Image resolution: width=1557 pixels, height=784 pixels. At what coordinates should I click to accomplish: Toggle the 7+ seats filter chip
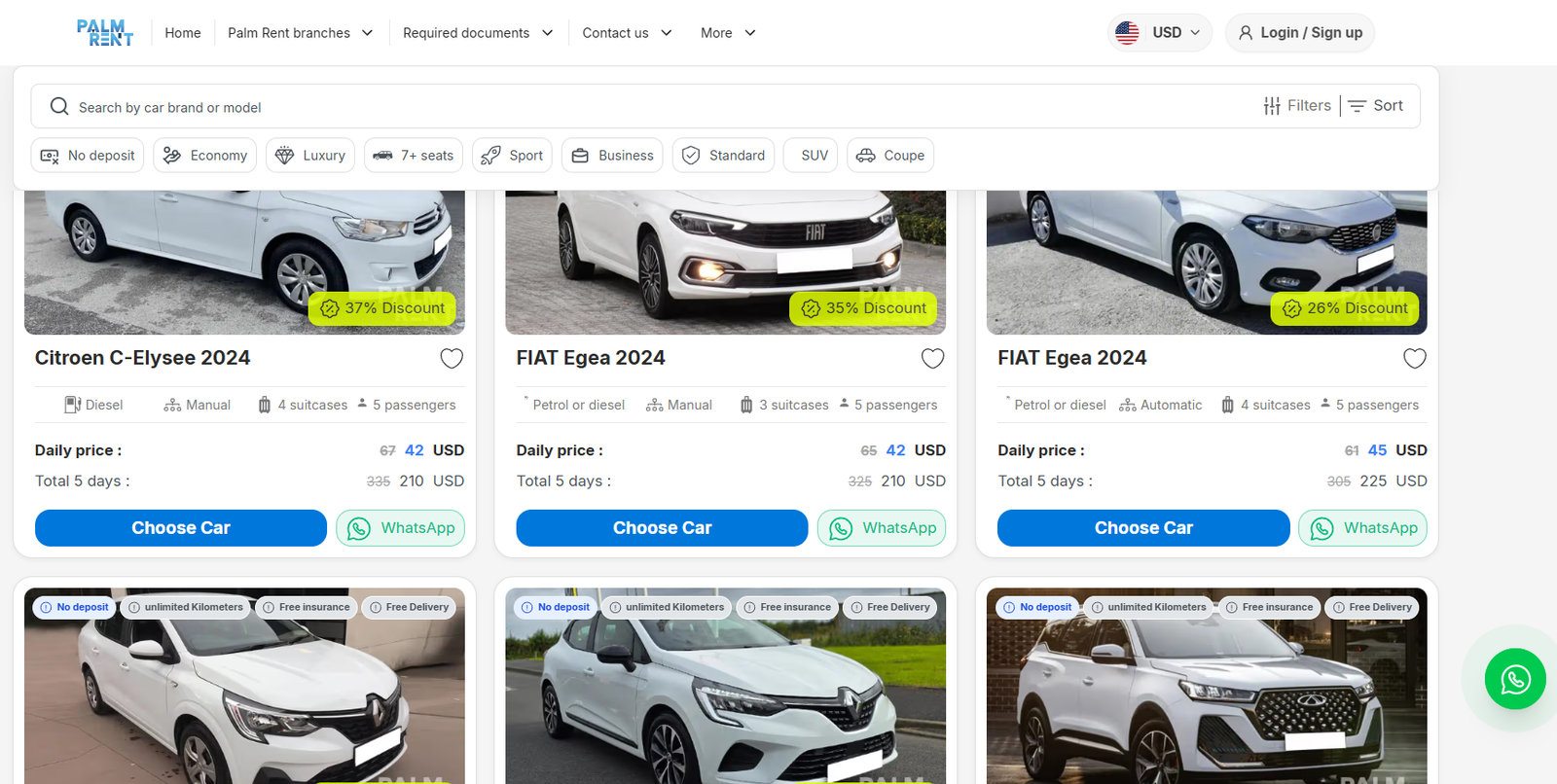click(x=414, y=156)
